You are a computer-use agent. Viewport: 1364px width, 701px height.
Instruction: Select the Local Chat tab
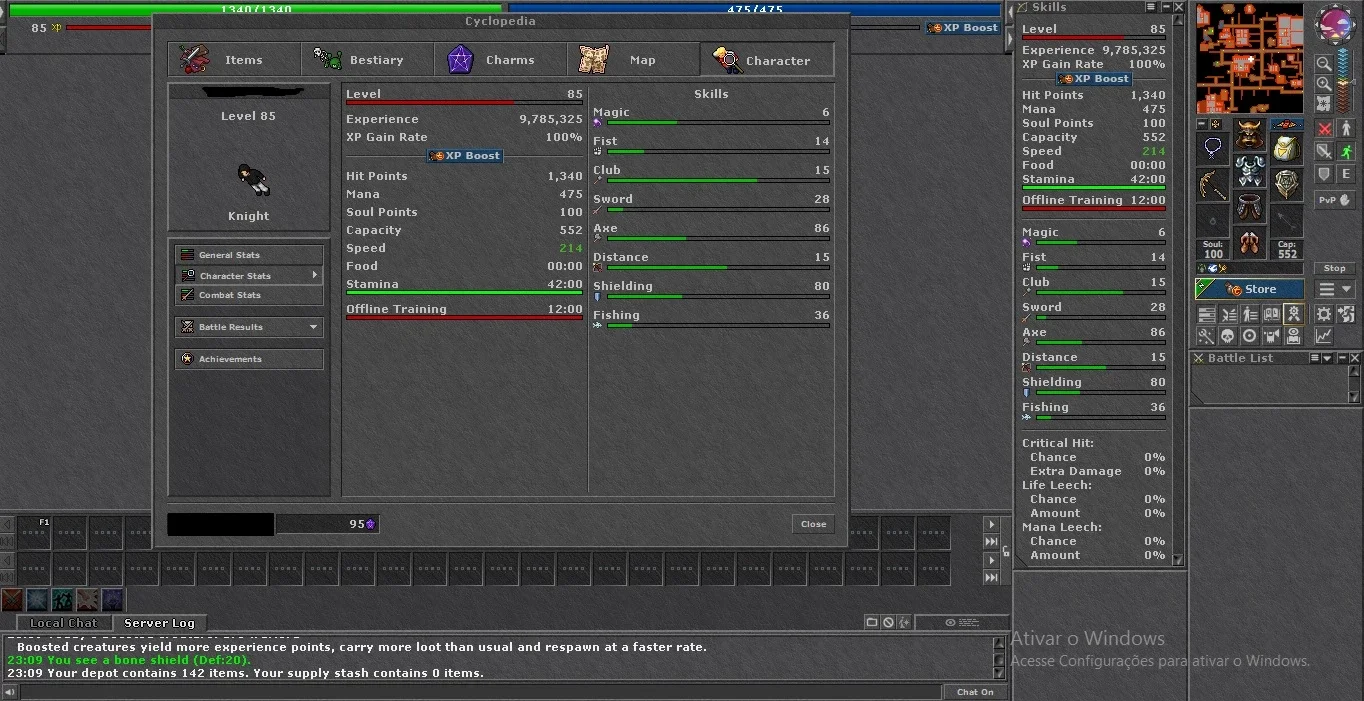(64, 623)
